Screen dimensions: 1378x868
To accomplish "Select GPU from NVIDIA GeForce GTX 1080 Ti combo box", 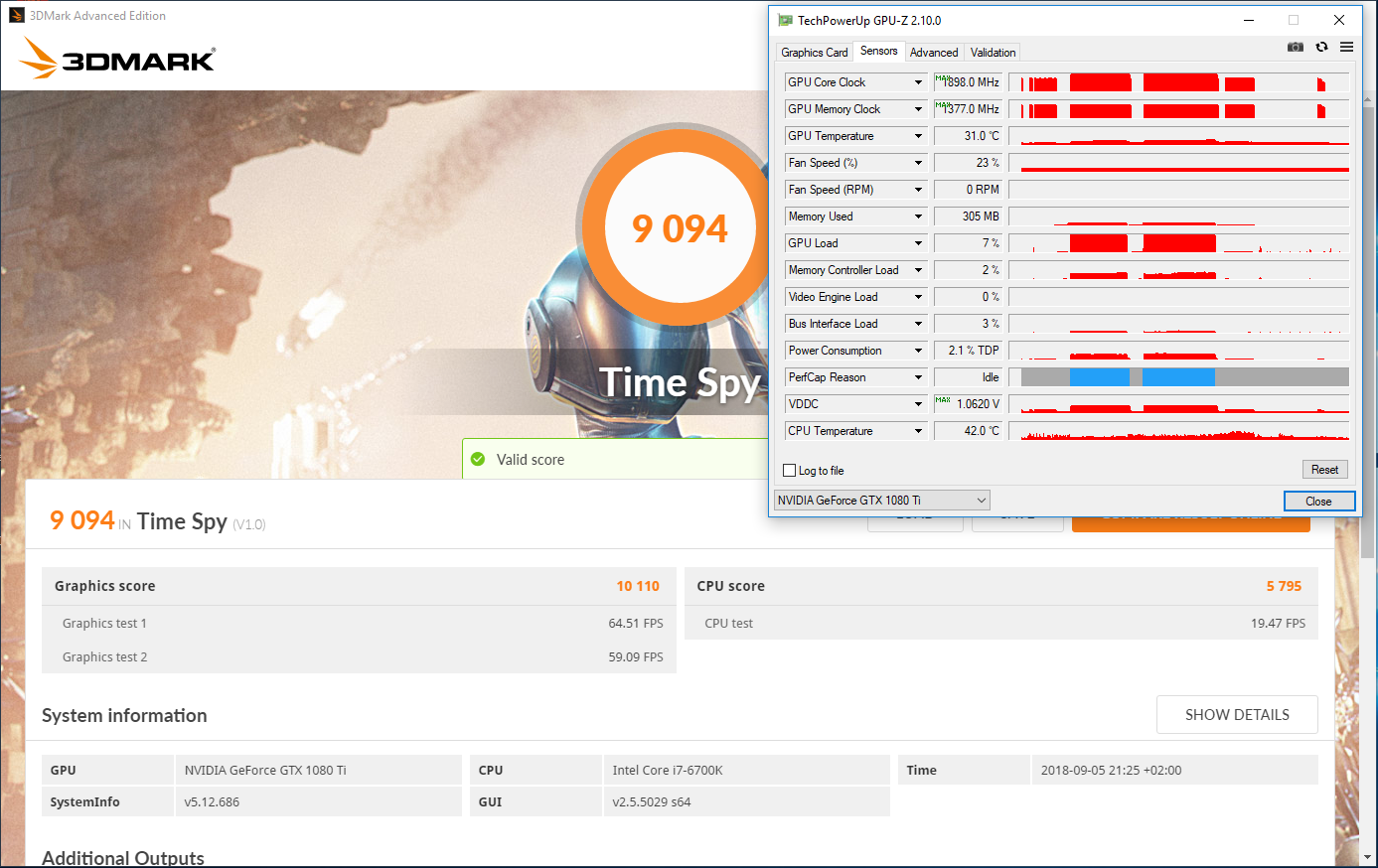I will pyautogui.click(x=882, y=501).
